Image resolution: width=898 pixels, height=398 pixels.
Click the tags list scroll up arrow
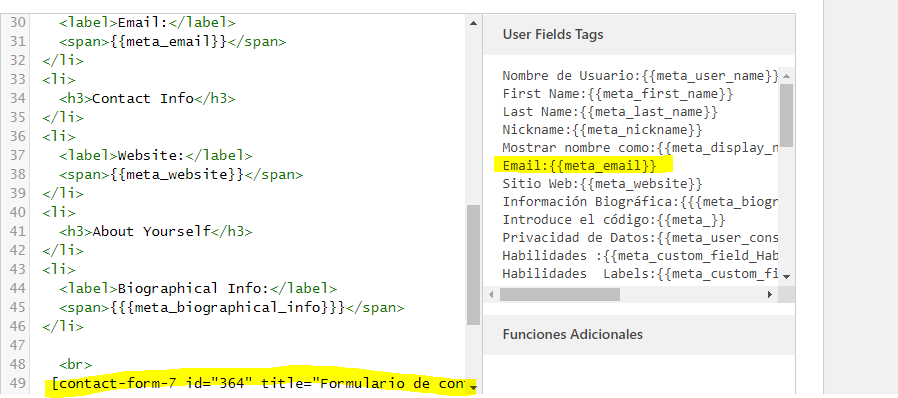(x=786, y=76)
